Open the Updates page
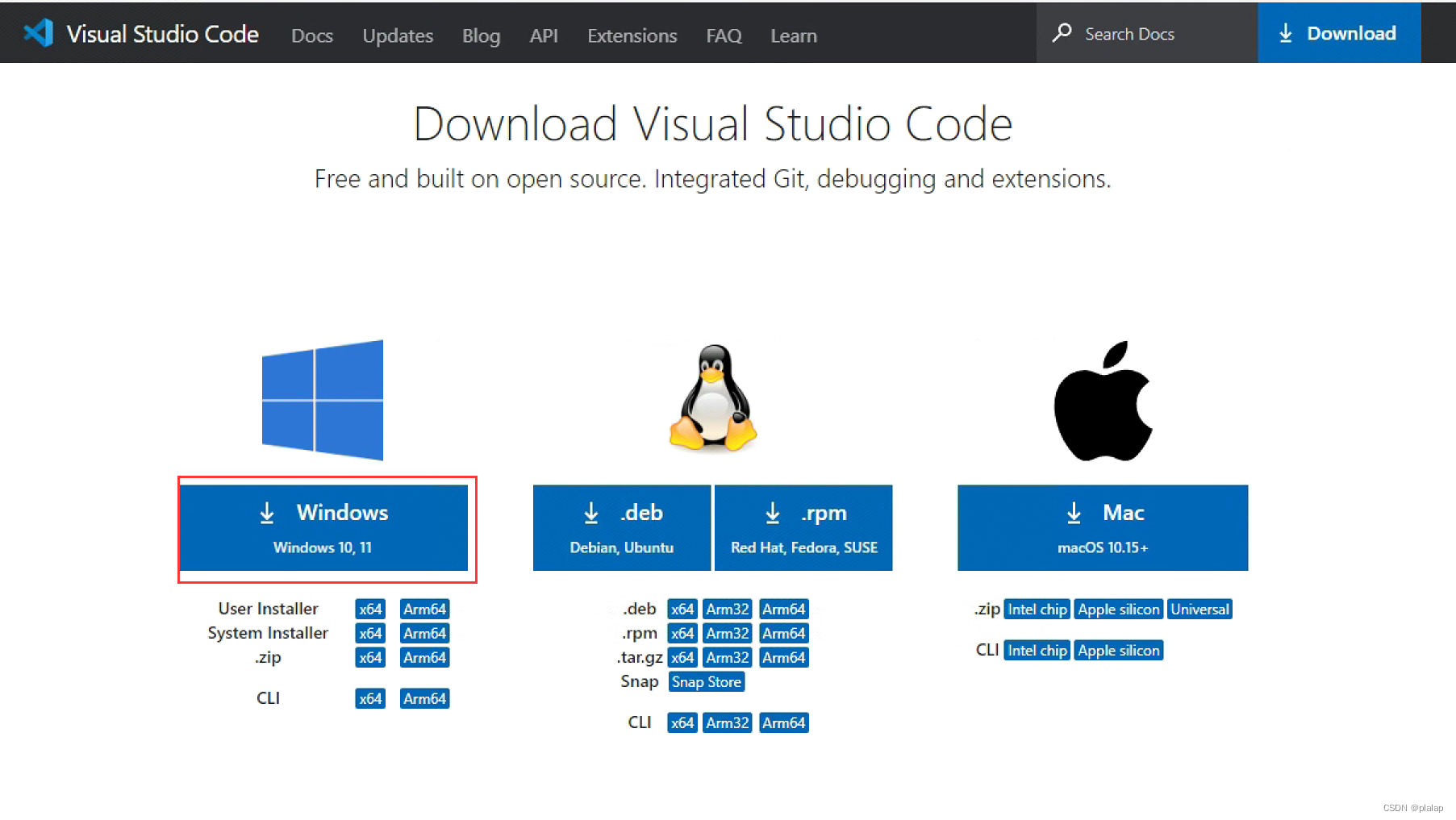This screenshot has width=1456, height=820. [x=398, y=35]
